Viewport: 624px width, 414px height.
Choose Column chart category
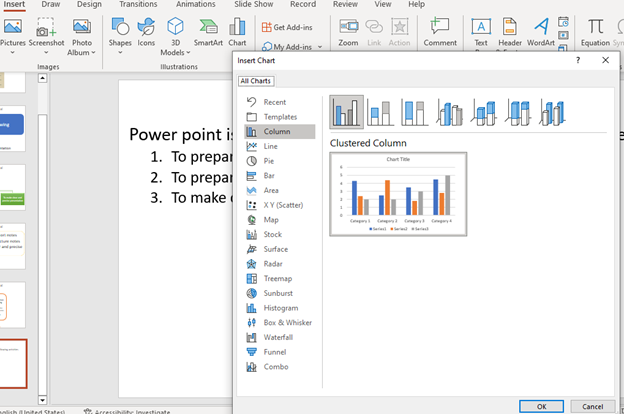tap(279, 131)
